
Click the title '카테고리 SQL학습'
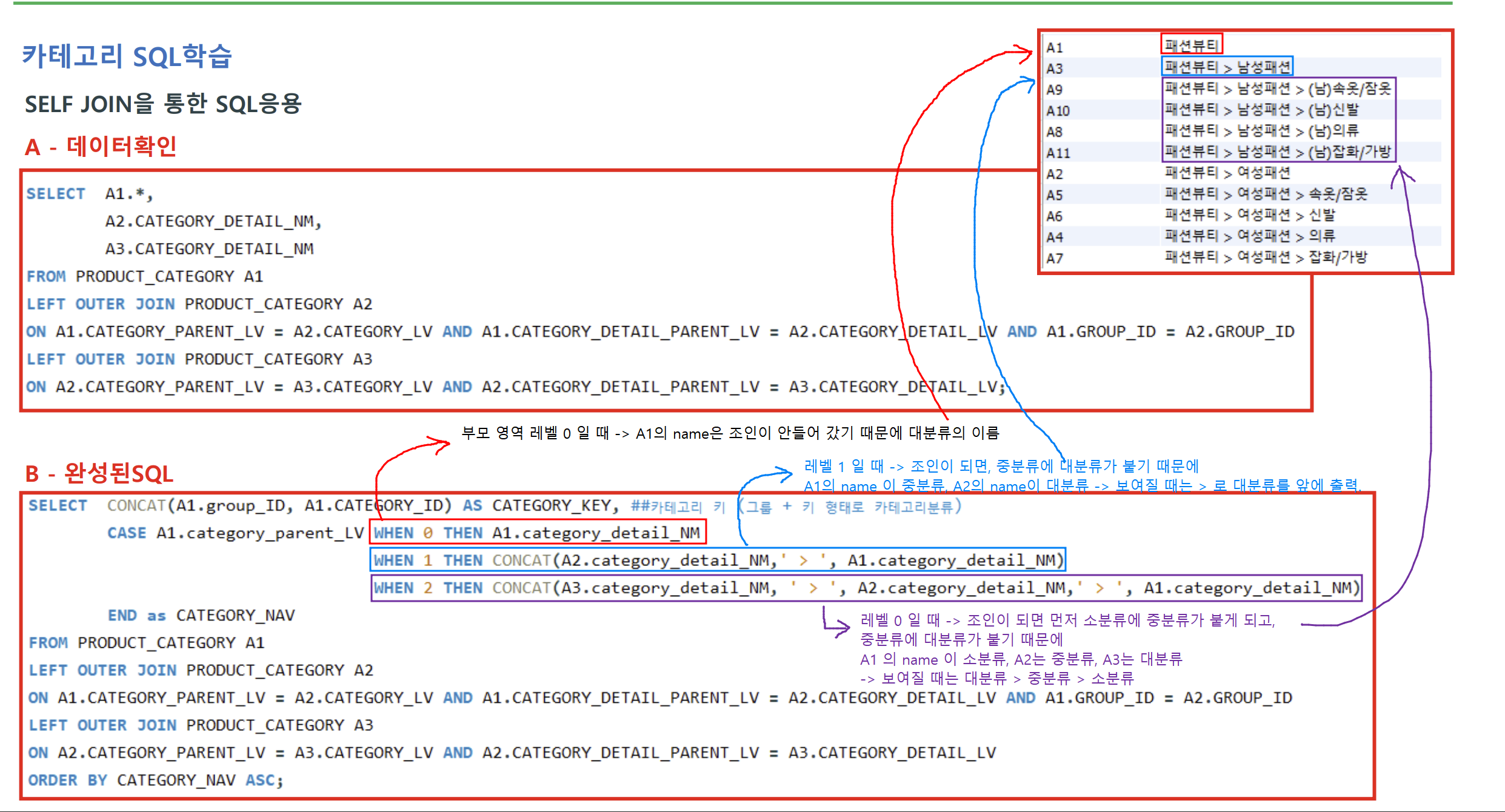coord(127,56)
